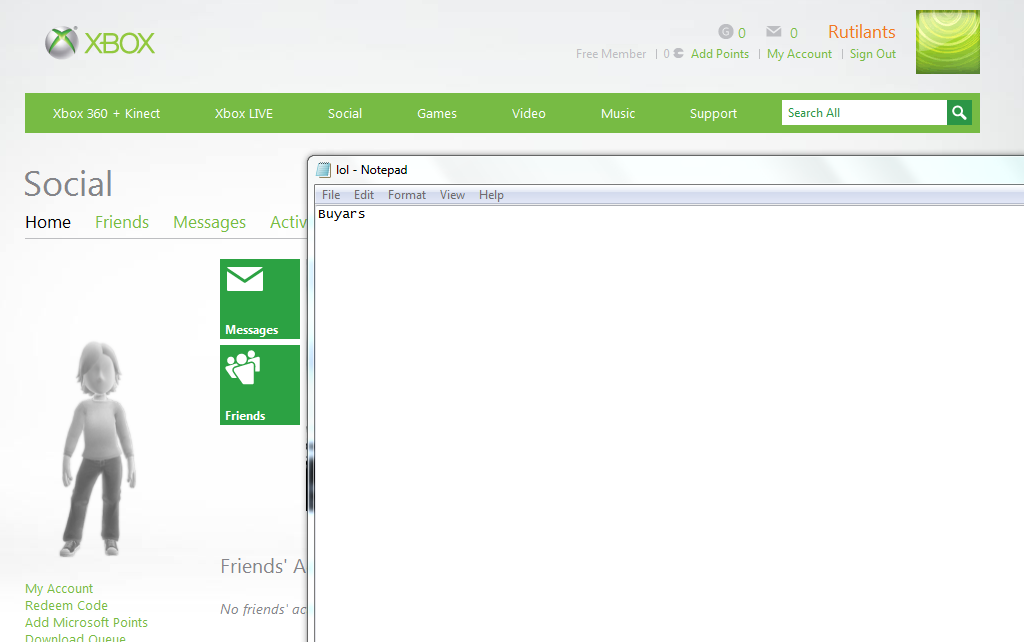The width and height of the screenshot is (1024, 642).
Task: Open the Support navigation menu
Action: (x=713, y=113)
